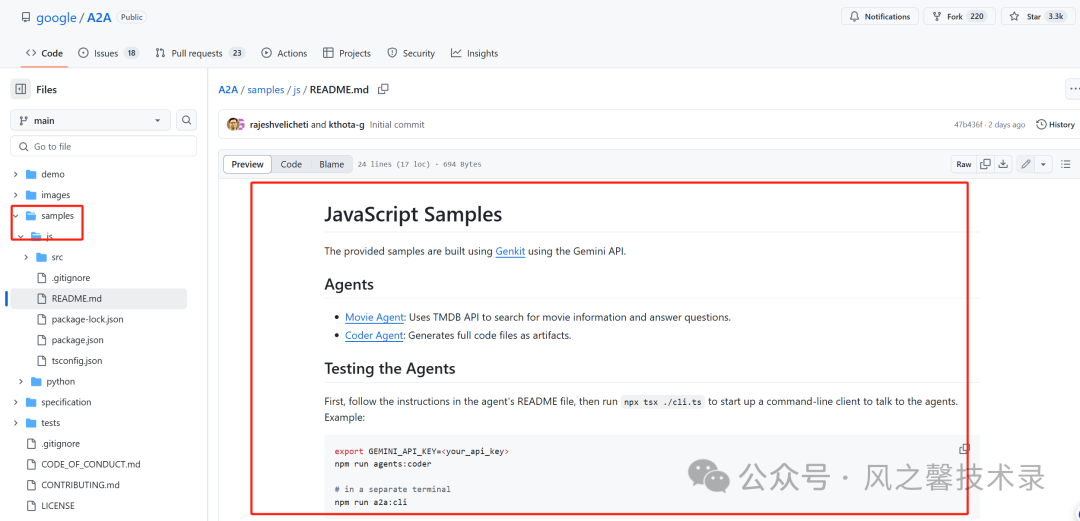Image resolution: width=1080 pixels, height=521 pixels.
Task: Open the tests folder
Action: [x=50, y=422]
